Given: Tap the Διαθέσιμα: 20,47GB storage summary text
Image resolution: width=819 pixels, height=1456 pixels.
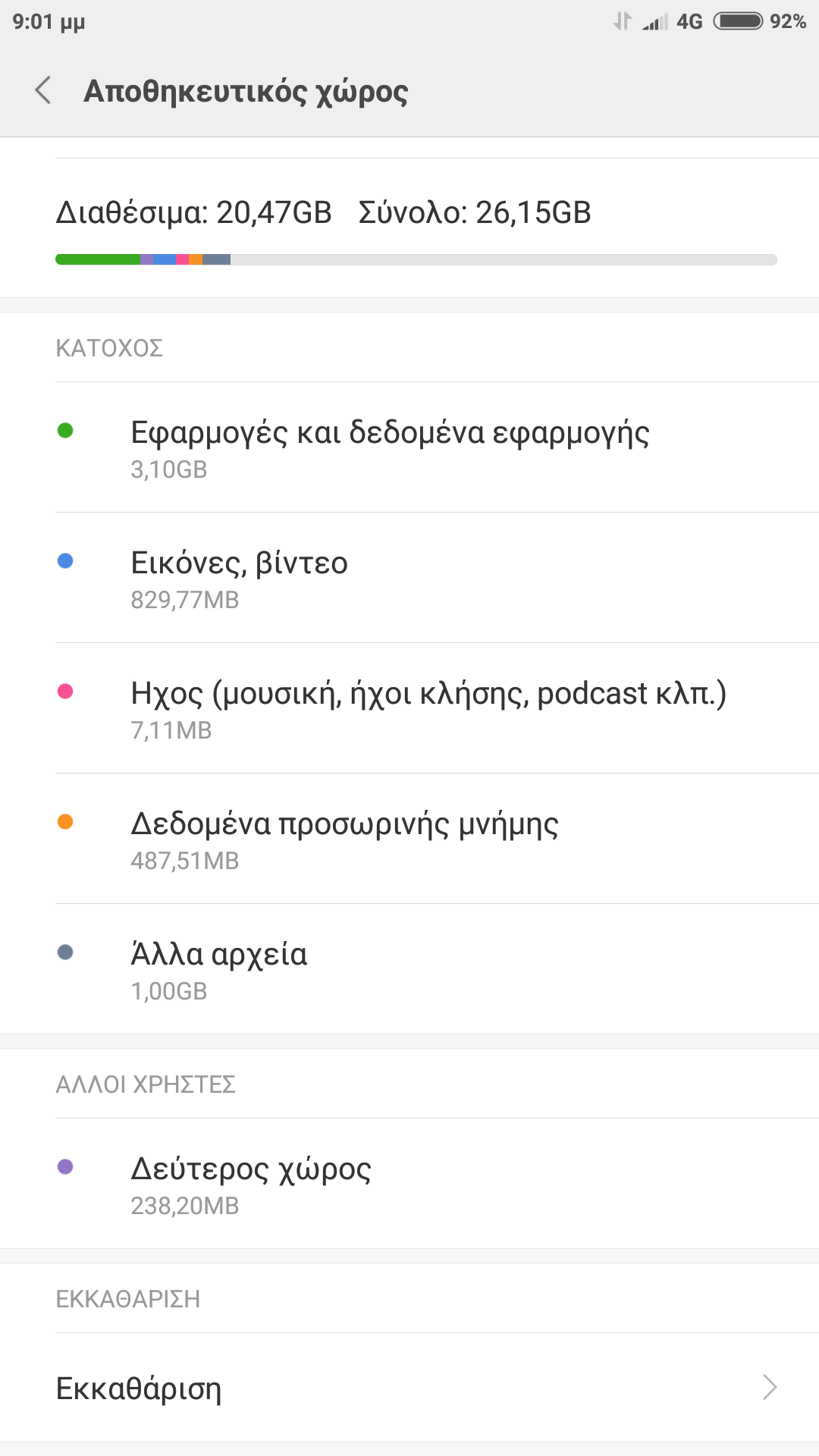Looking at the screenshot, I should click(x=193, y=212).
